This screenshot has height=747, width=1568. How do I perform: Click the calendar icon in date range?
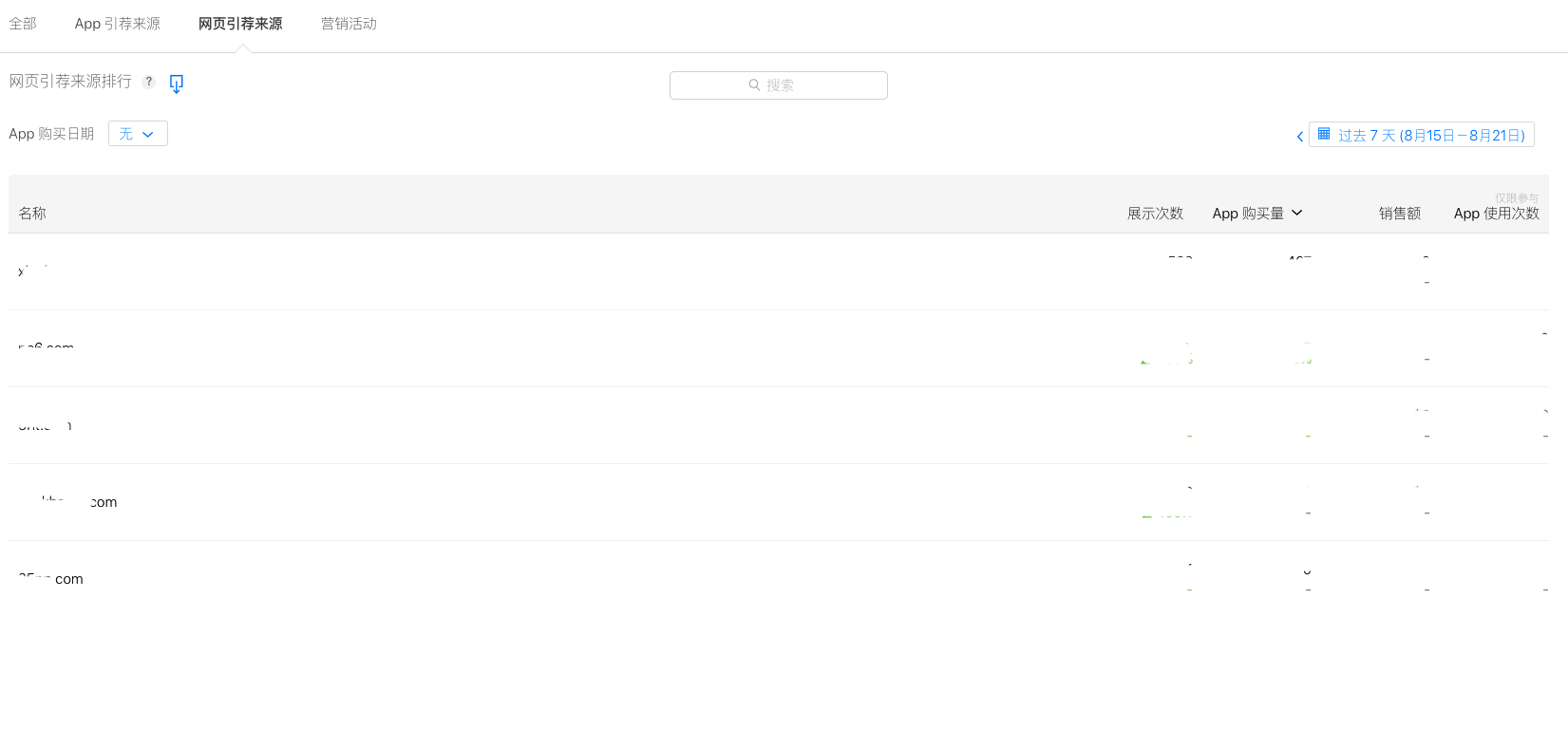click(x=1324, y=134)
